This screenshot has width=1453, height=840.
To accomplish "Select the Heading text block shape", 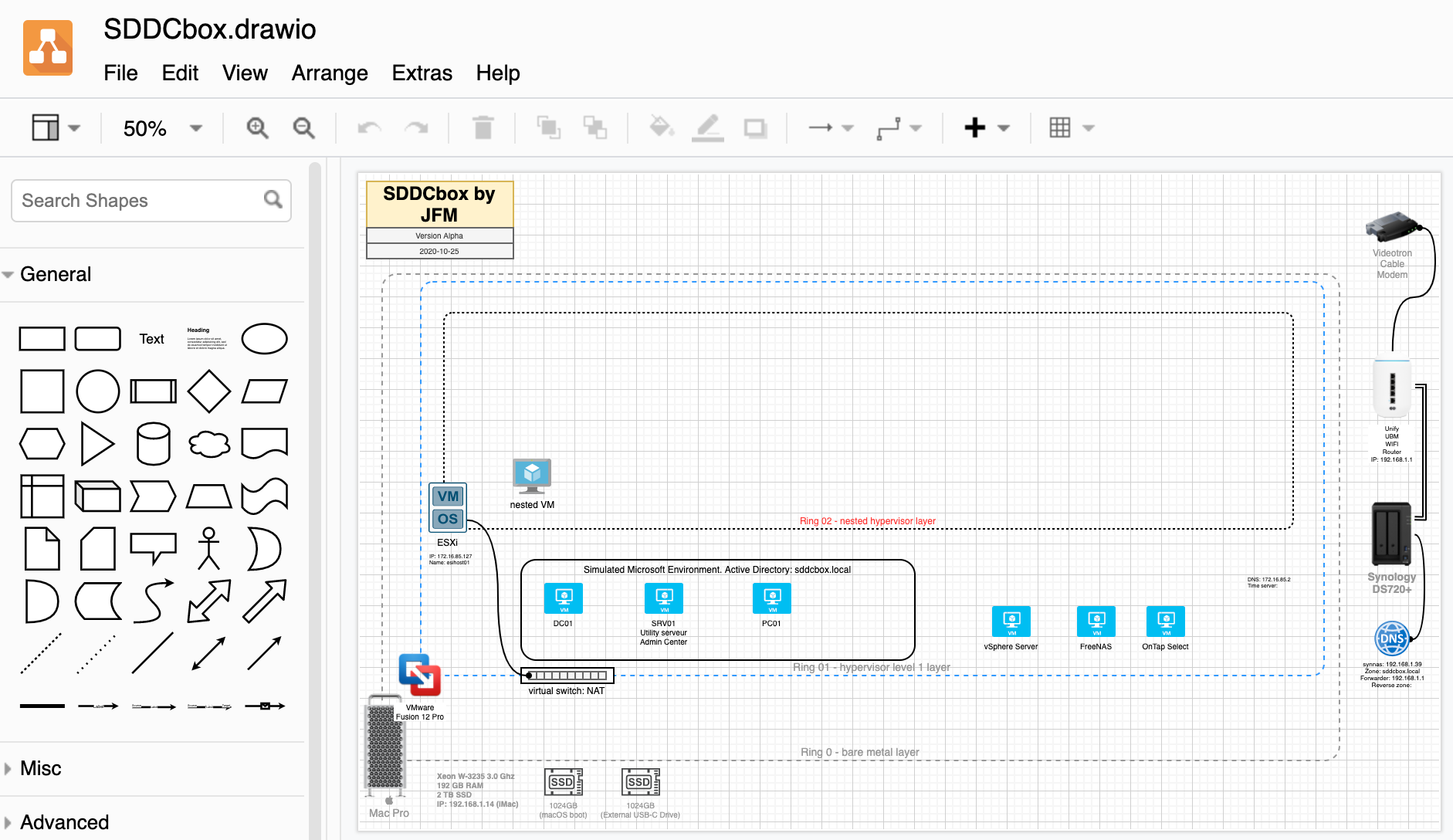I will pyautogui.click(x=207, y=339).
